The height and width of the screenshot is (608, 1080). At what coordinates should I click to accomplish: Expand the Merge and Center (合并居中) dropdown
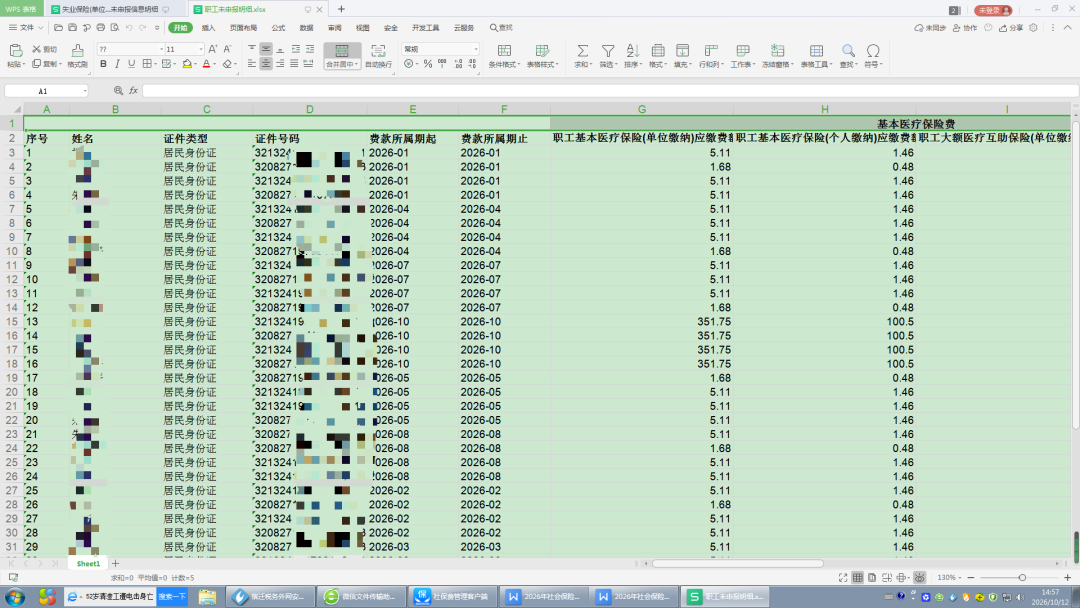tap(357, 64)
